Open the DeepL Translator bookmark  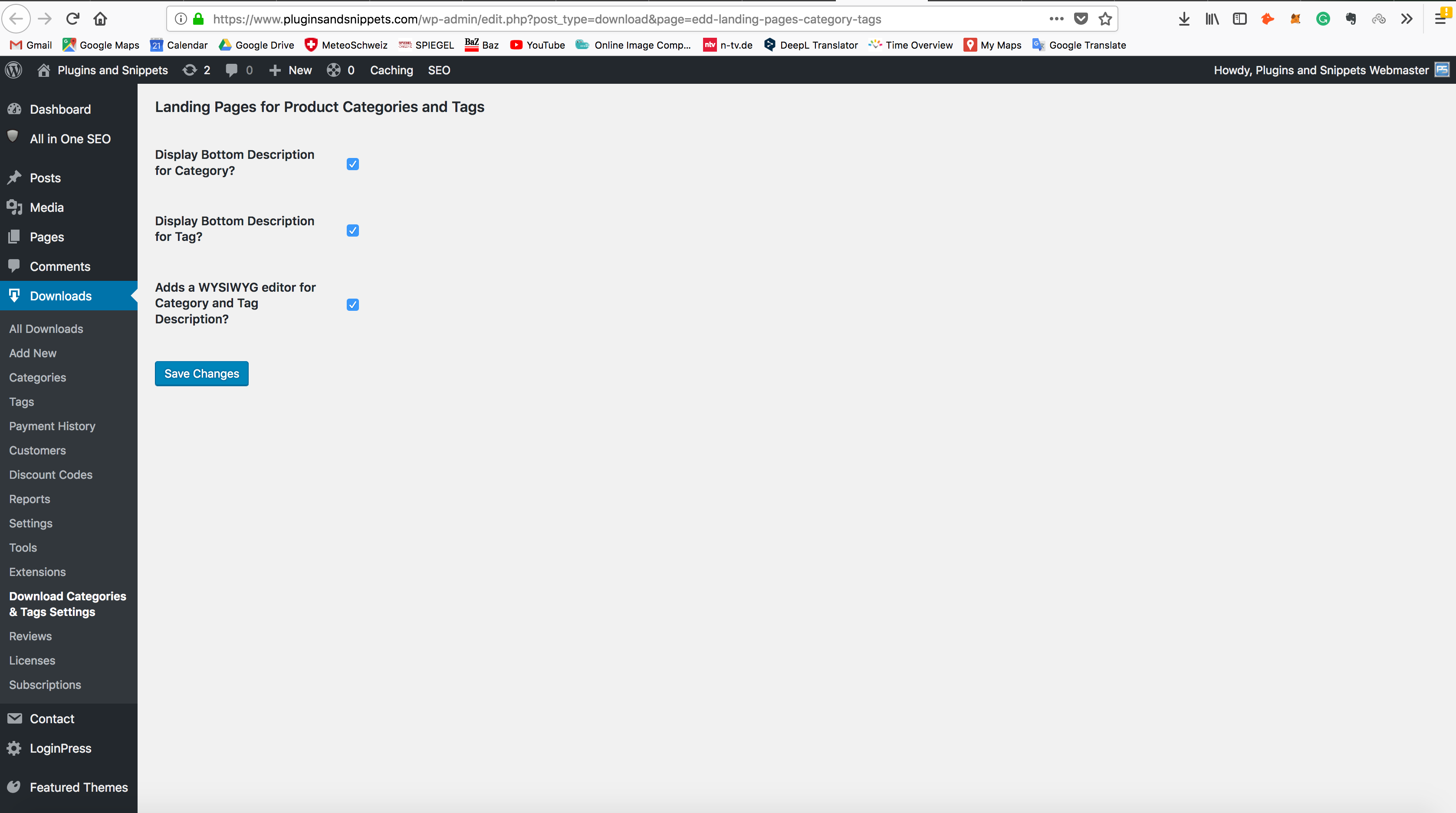click(x=811, y=45)
